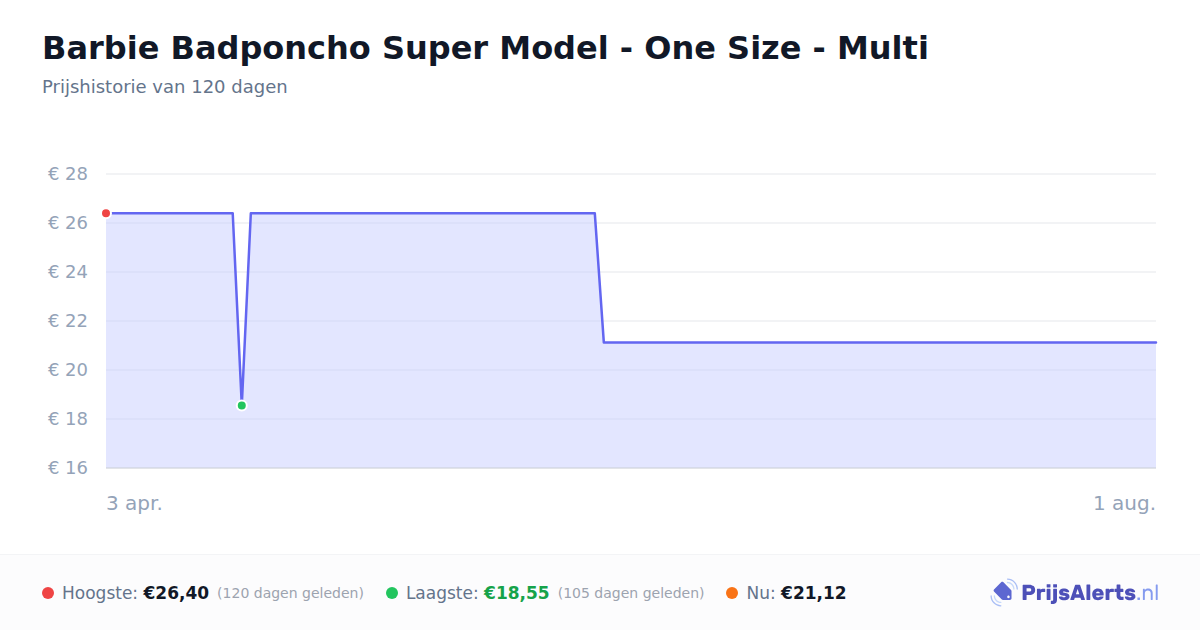Click the € 22 y-axis label
The width and height of the screenshot is (1200, 630).
(x=68, y=321)
